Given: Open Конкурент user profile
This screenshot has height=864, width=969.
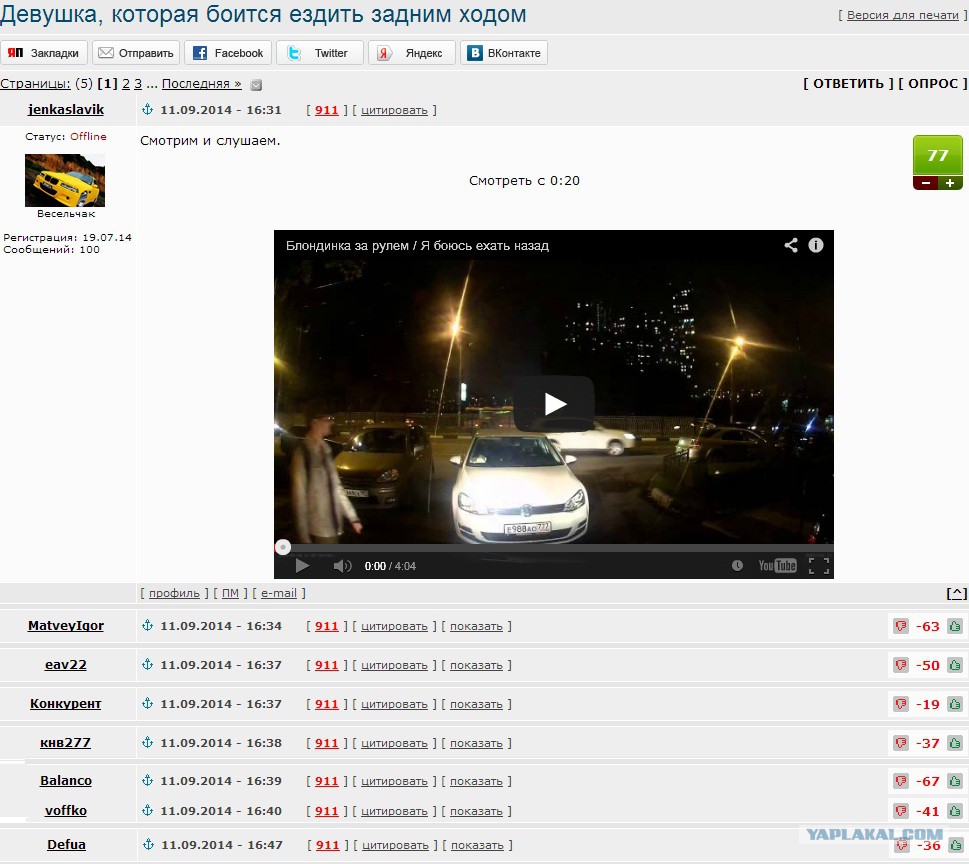Looking at the screenshot, I should tap(66, 703).
